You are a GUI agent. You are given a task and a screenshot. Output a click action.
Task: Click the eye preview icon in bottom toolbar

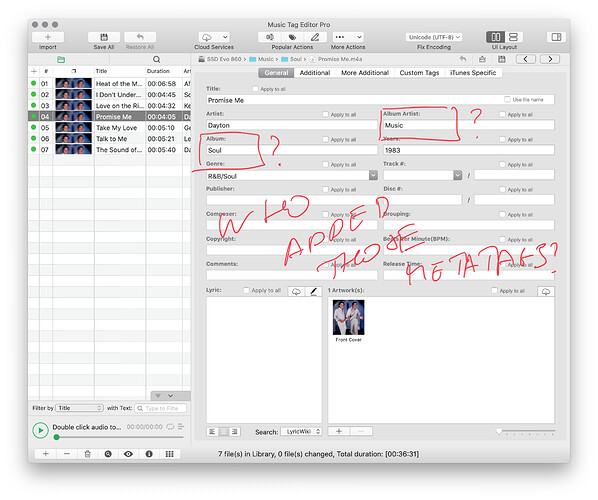[129, 454]
